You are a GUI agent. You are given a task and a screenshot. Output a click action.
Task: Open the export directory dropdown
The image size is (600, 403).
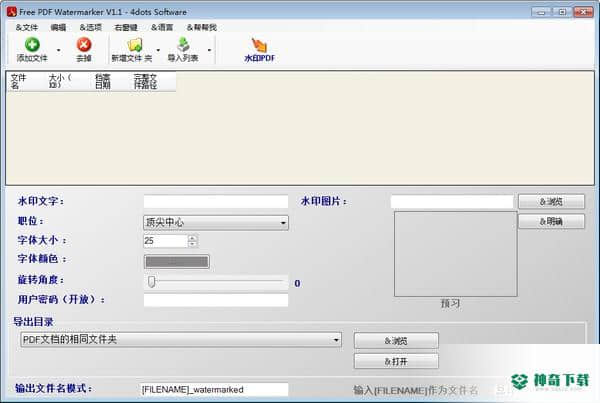tap(181, 339)
